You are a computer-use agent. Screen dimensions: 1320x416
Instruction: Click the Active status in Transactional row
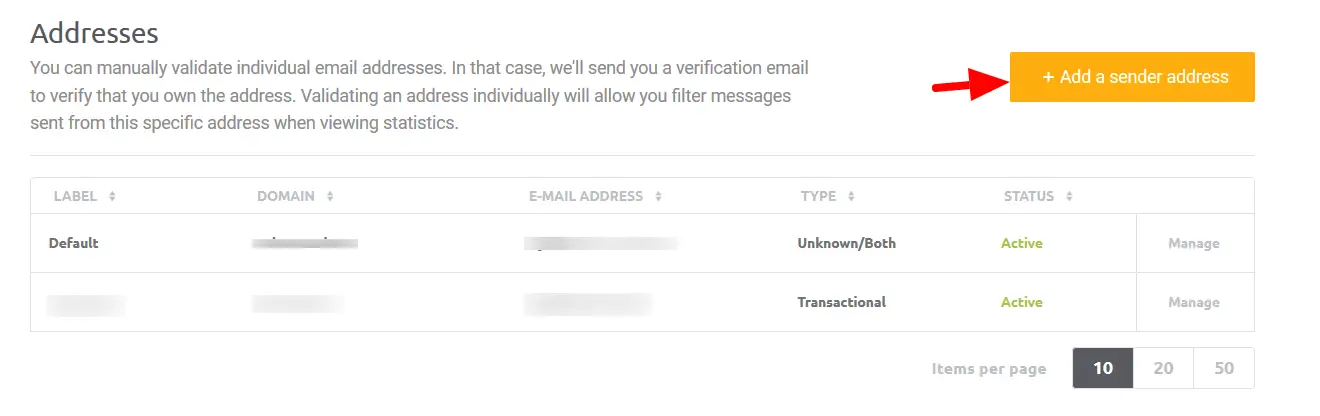tap(1022, 302)
